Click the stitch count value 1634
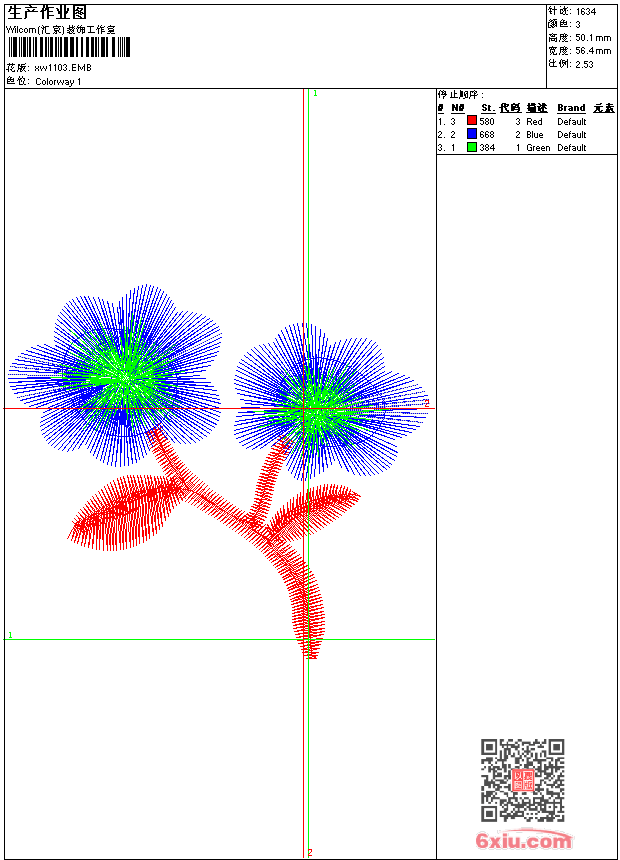 [x=586, y=11]
